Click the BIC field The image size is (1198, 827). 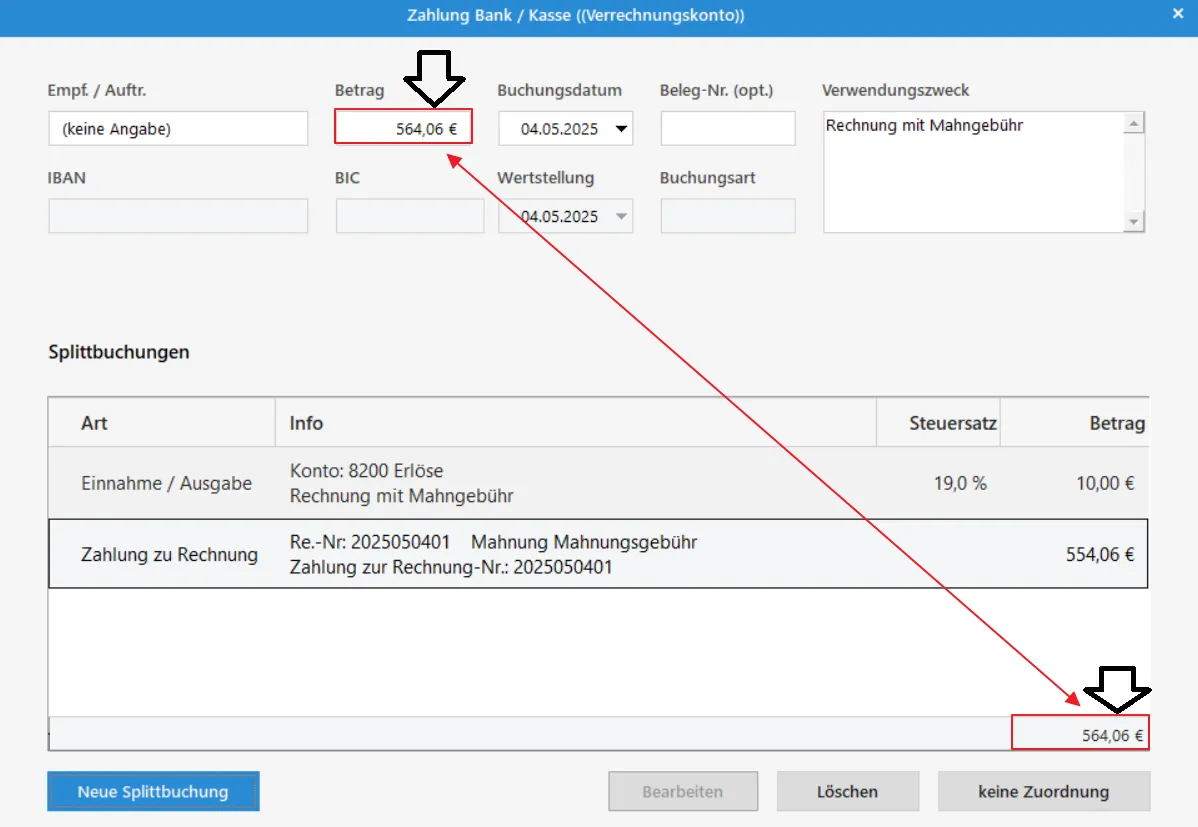point(409,217)
